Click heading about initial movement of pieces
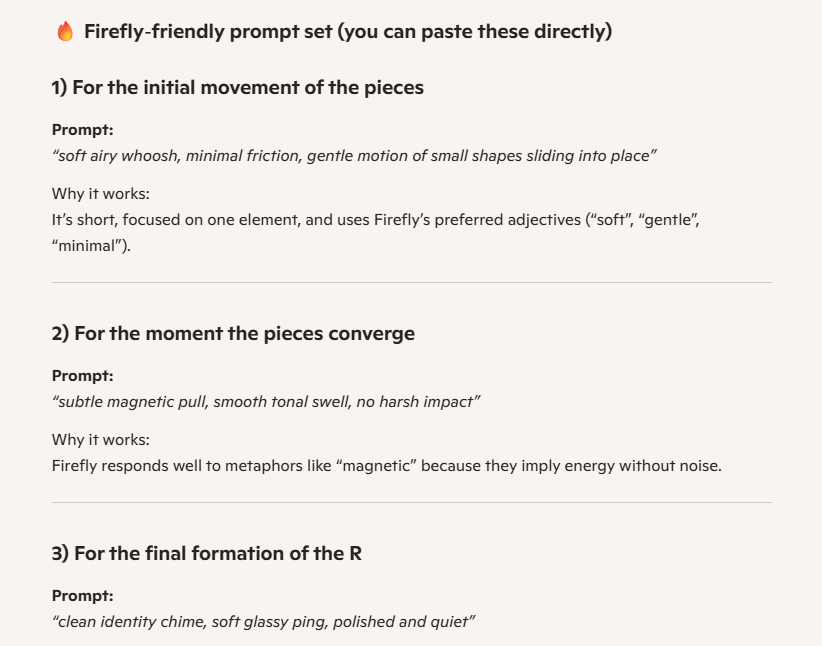822x646 pixels. point(237,88)
